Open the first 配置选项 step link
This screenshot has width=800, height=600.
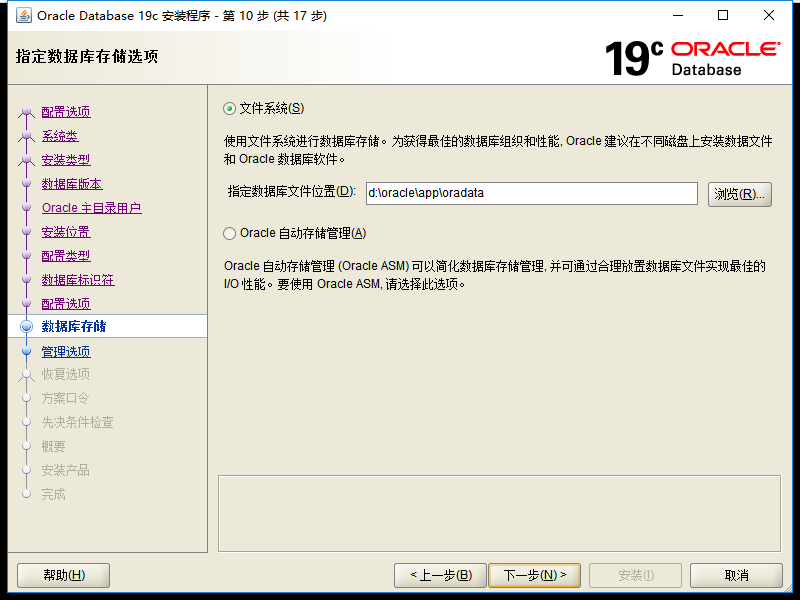[x=66, y=112]
